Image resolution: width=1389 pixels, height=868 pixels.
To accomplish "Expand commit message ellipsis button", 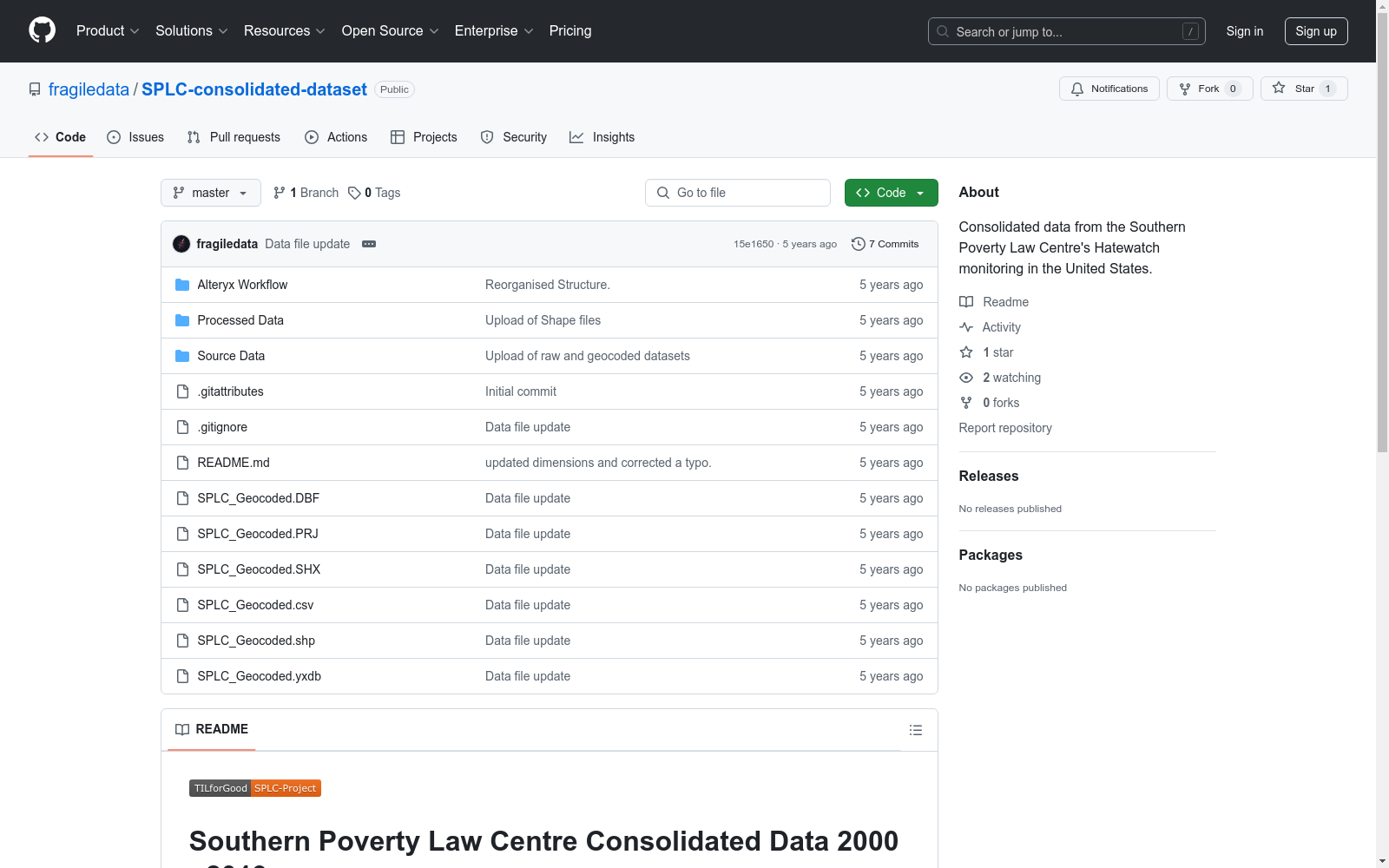I will tap(369, 244).
